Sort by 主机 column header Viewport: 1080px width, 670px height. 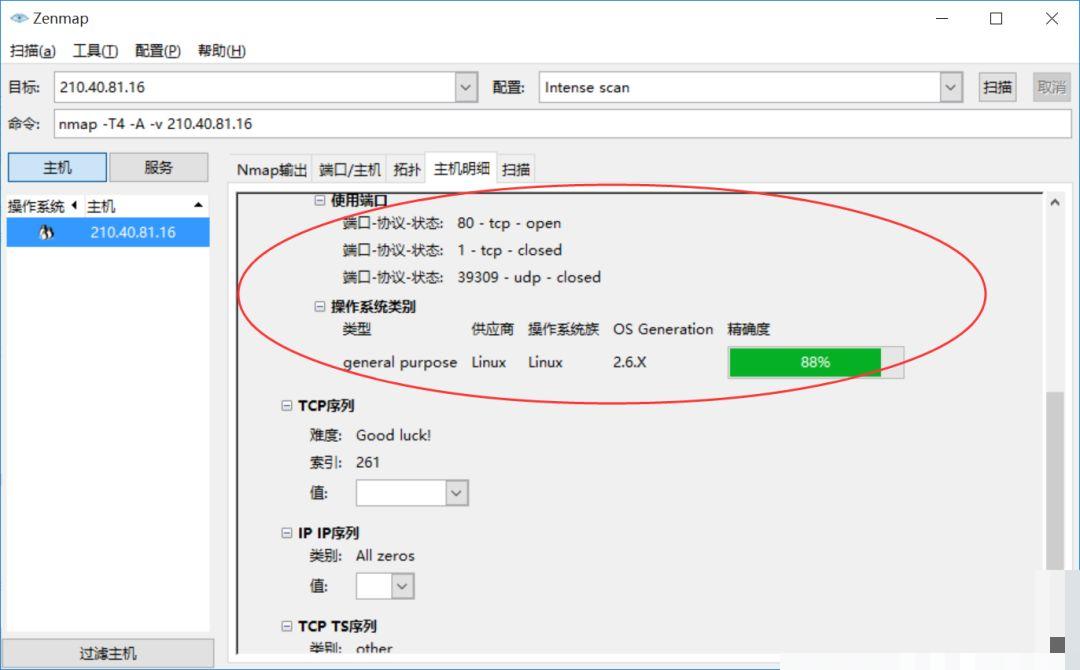101,206
